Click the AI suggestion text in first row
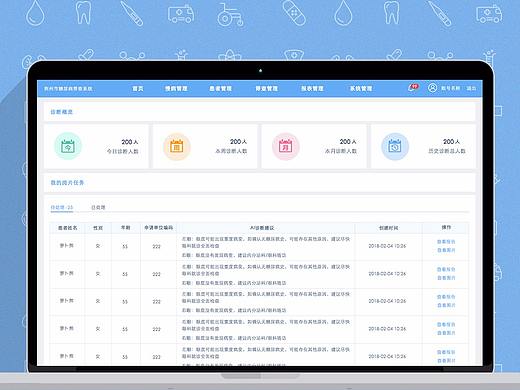Image resolution: width=520 pixels, height=390 pixels. [266, 247]
